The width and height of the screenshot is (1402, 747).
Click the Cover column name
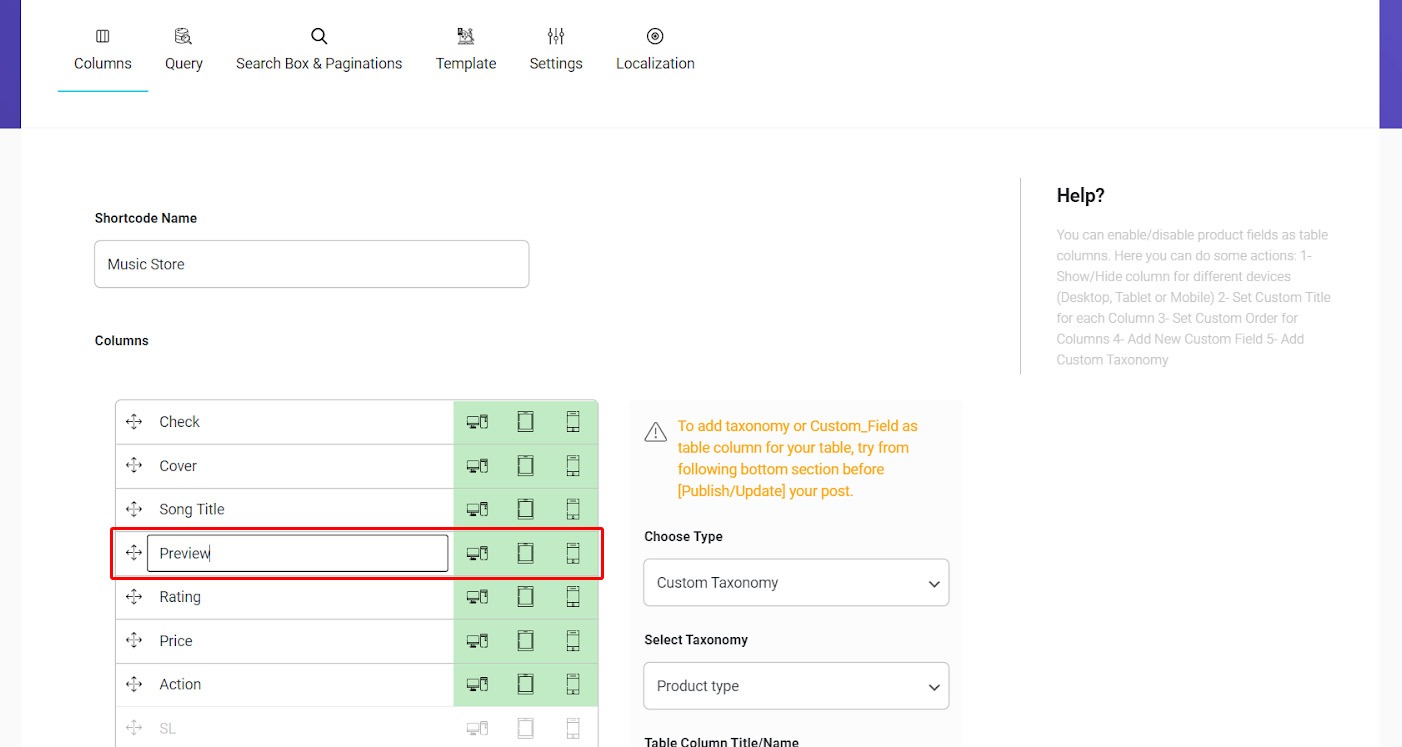(x=178, y=466)
